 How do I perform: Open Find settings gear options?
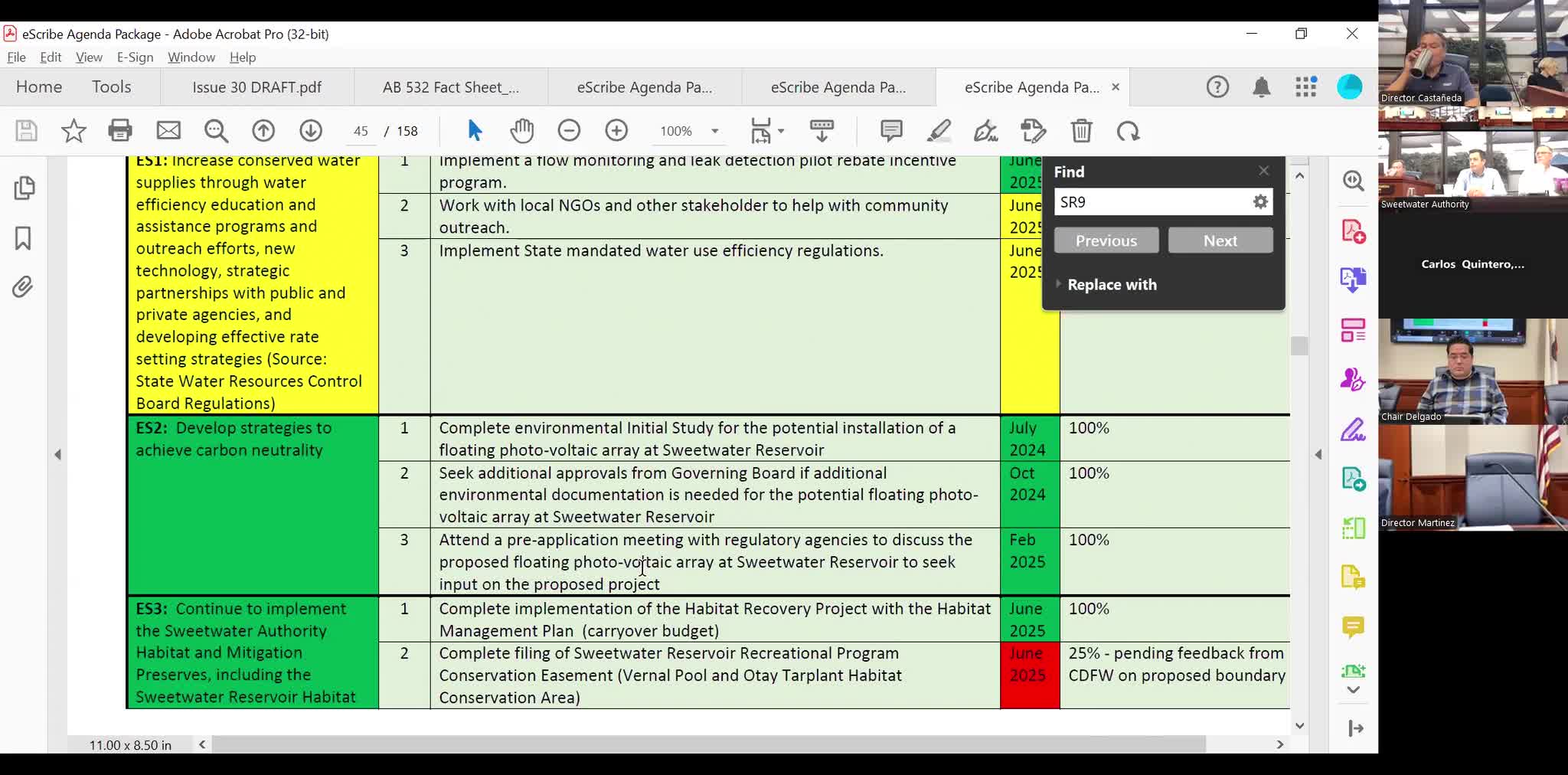pyautogui.click(x=1259, y=202)
